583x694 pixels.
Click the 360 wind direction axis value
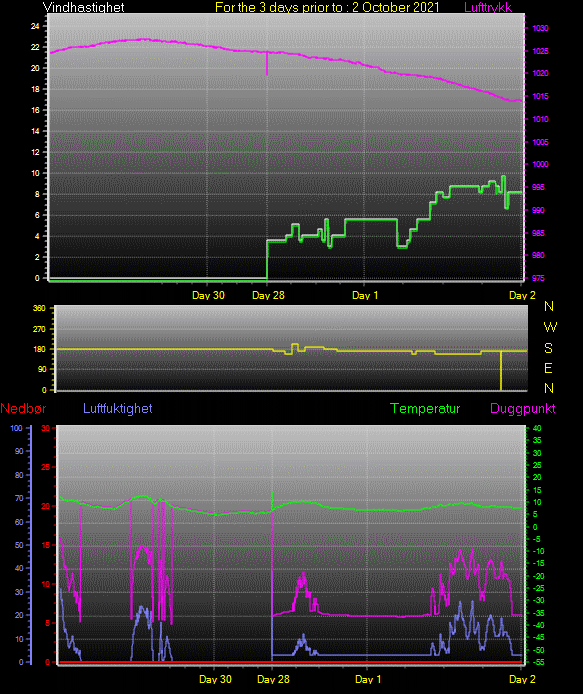pos(39,308)
